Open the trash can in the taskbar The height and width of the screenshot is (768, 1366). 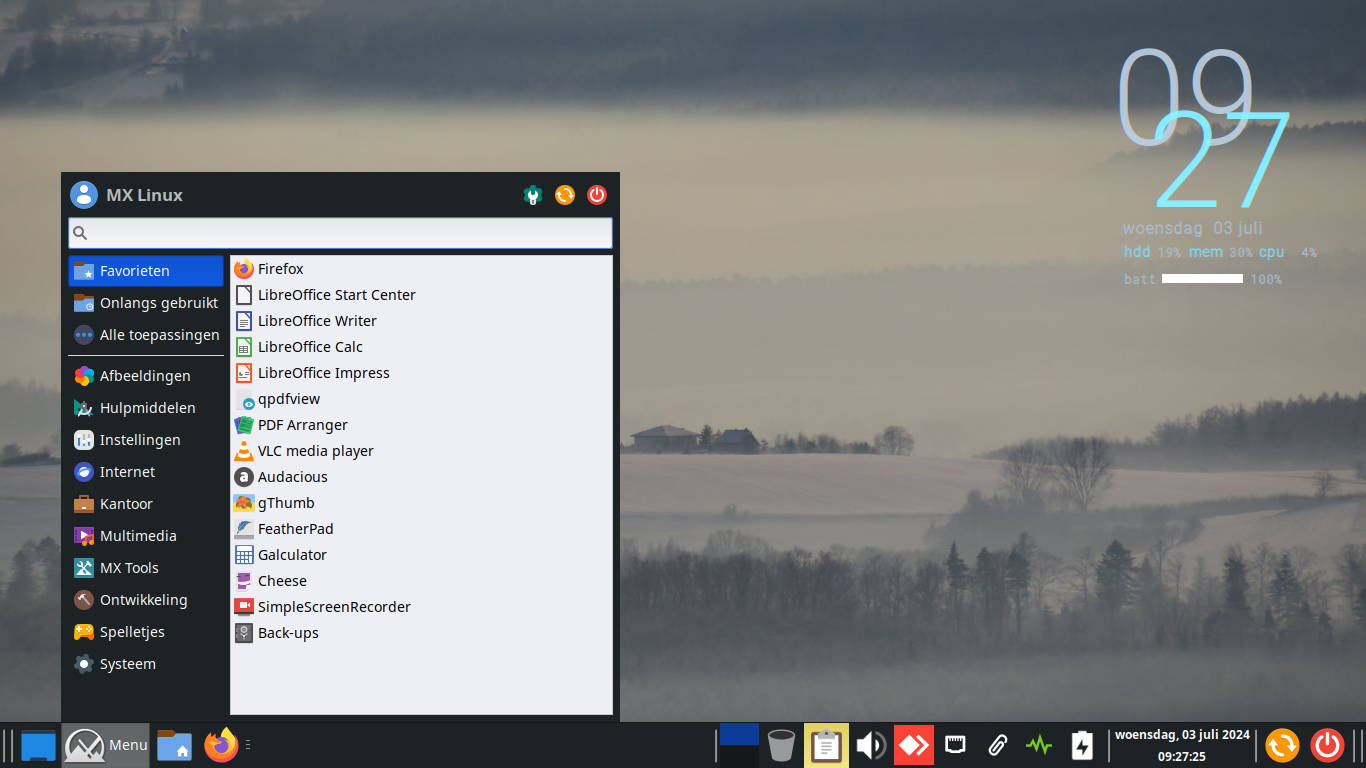coord(781,745)
